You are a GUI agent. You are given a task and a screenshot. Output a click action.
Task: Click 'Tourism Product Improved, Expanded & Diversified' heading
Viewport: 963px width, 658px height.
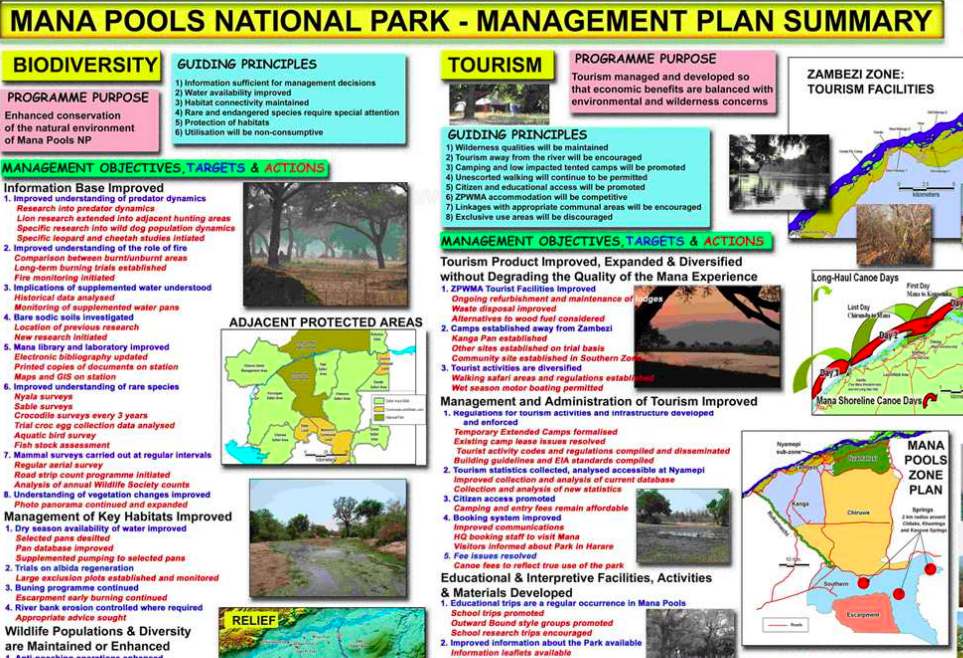[591, 262]
